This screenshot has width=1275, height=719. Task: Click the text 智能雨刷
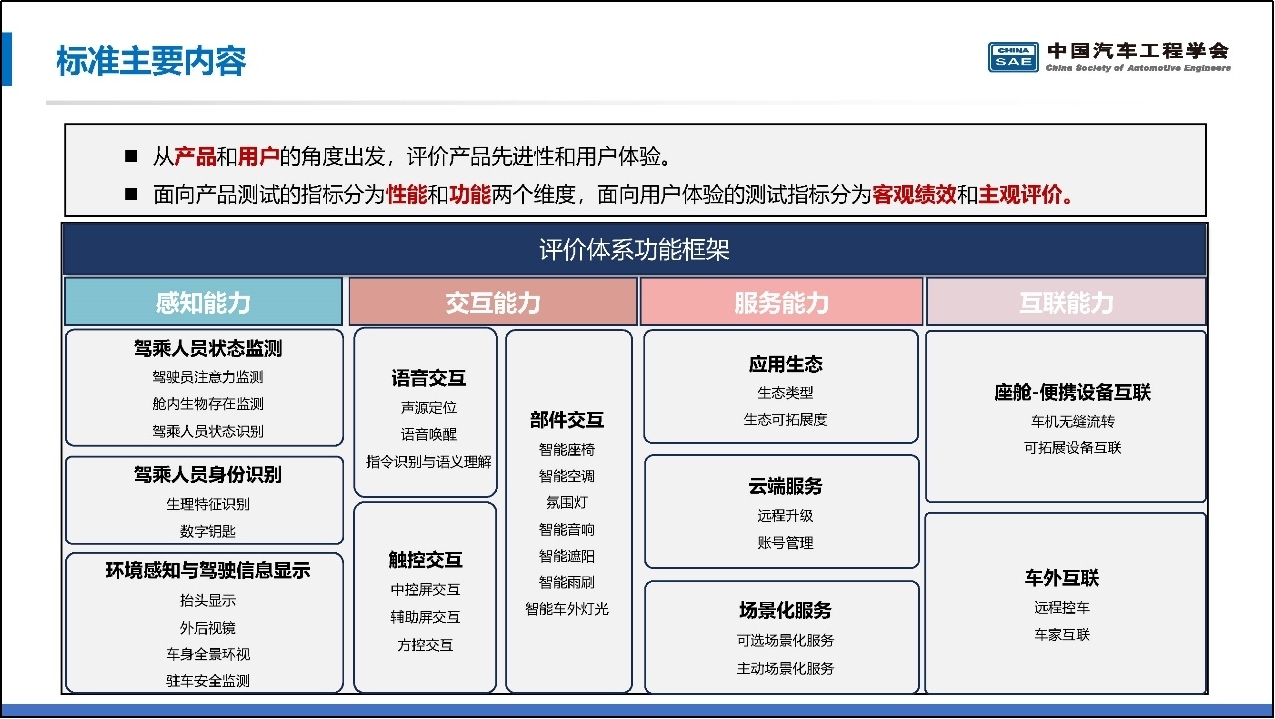[567, 582]
